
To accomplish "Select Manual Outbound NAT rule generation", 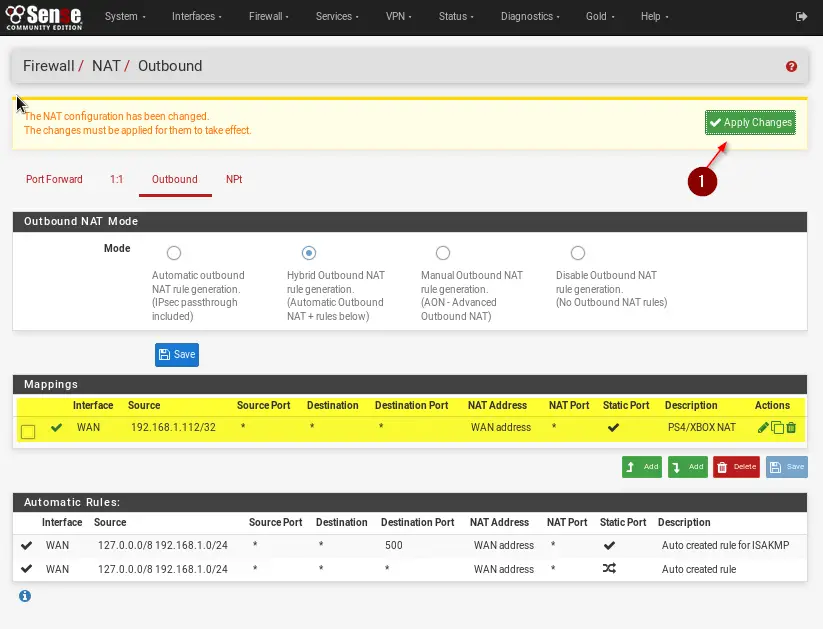I will point(443,253).
